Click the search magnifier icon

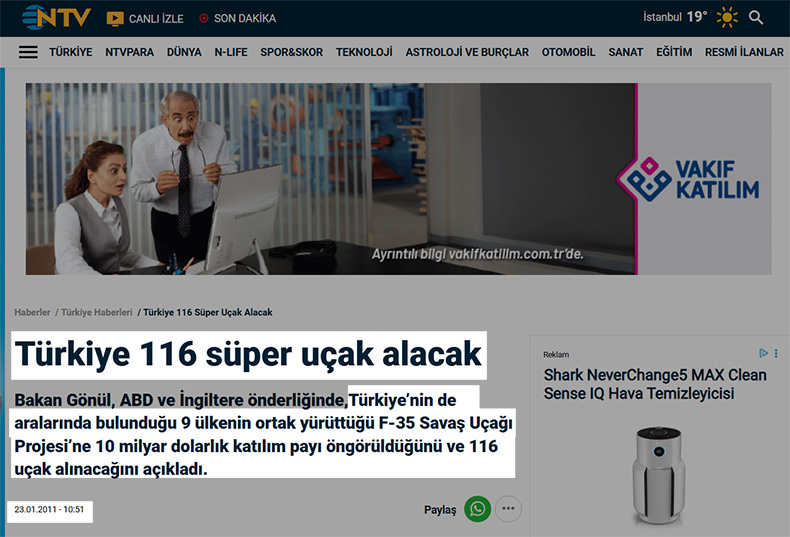point(756,17)
